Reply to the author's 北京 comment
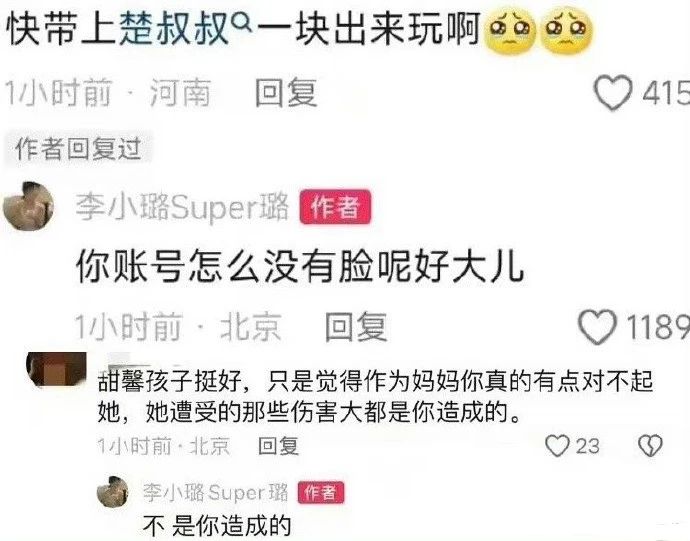Screen dimensions: 690x541 356,327
